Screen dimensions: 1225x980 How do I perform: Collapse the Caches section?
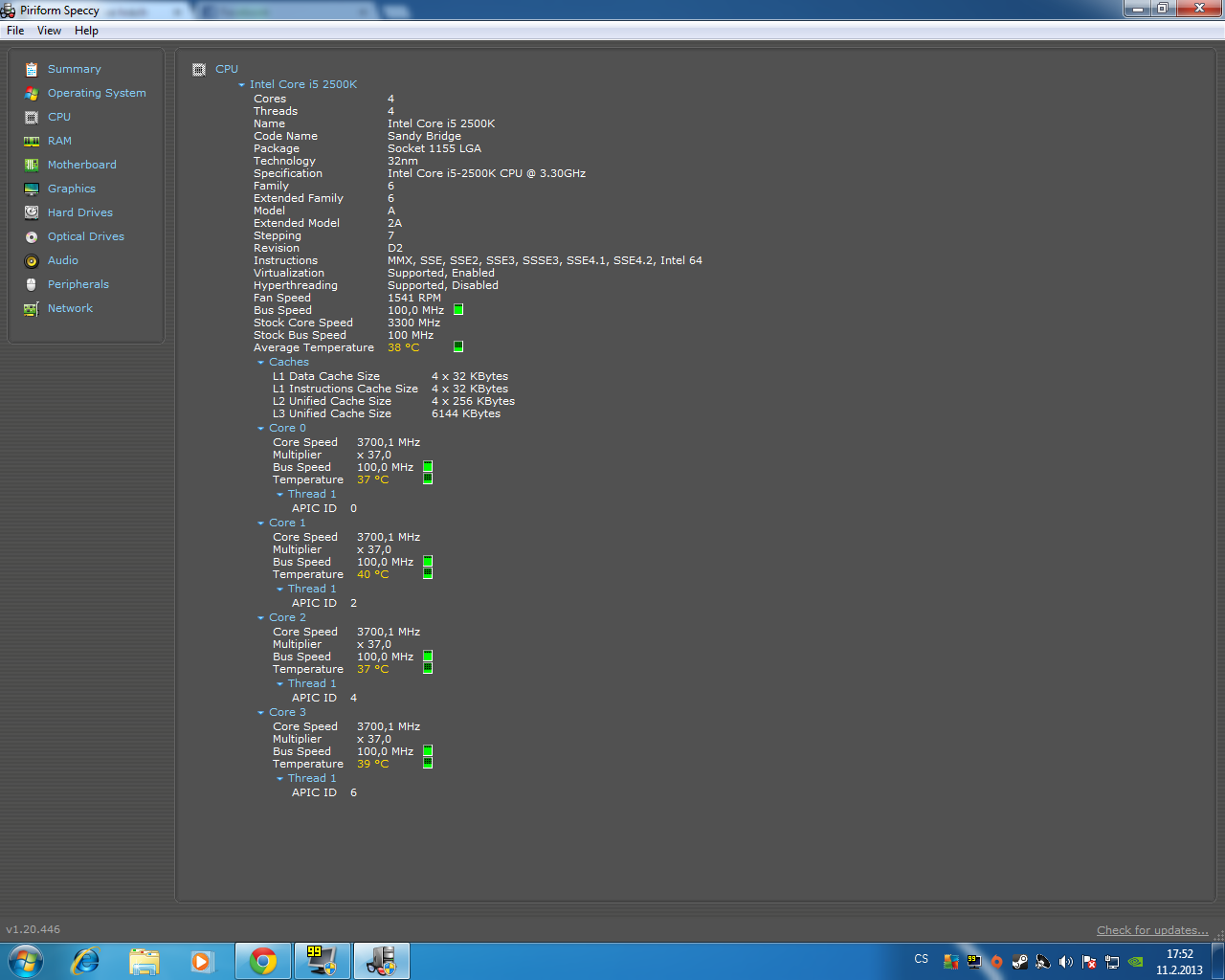(x=260, y=363)
